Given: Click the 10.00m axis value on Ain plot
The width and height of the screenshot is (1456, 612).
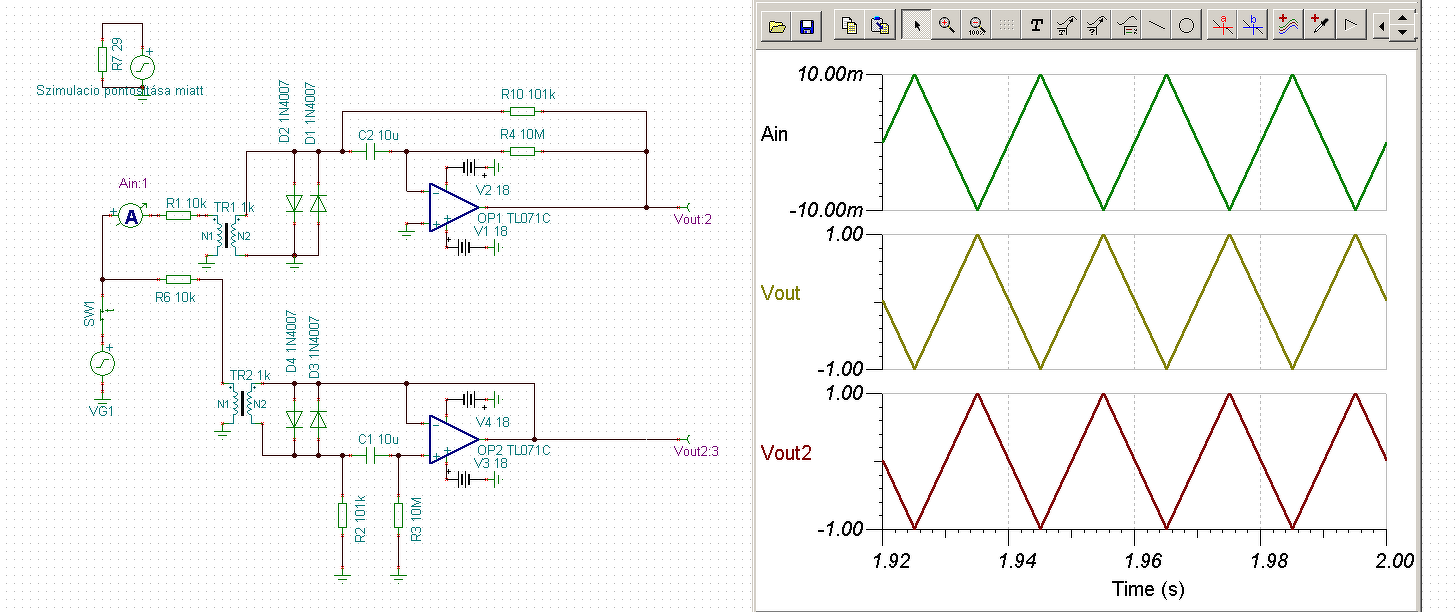Looking at the screenshot, I should 832,75.
